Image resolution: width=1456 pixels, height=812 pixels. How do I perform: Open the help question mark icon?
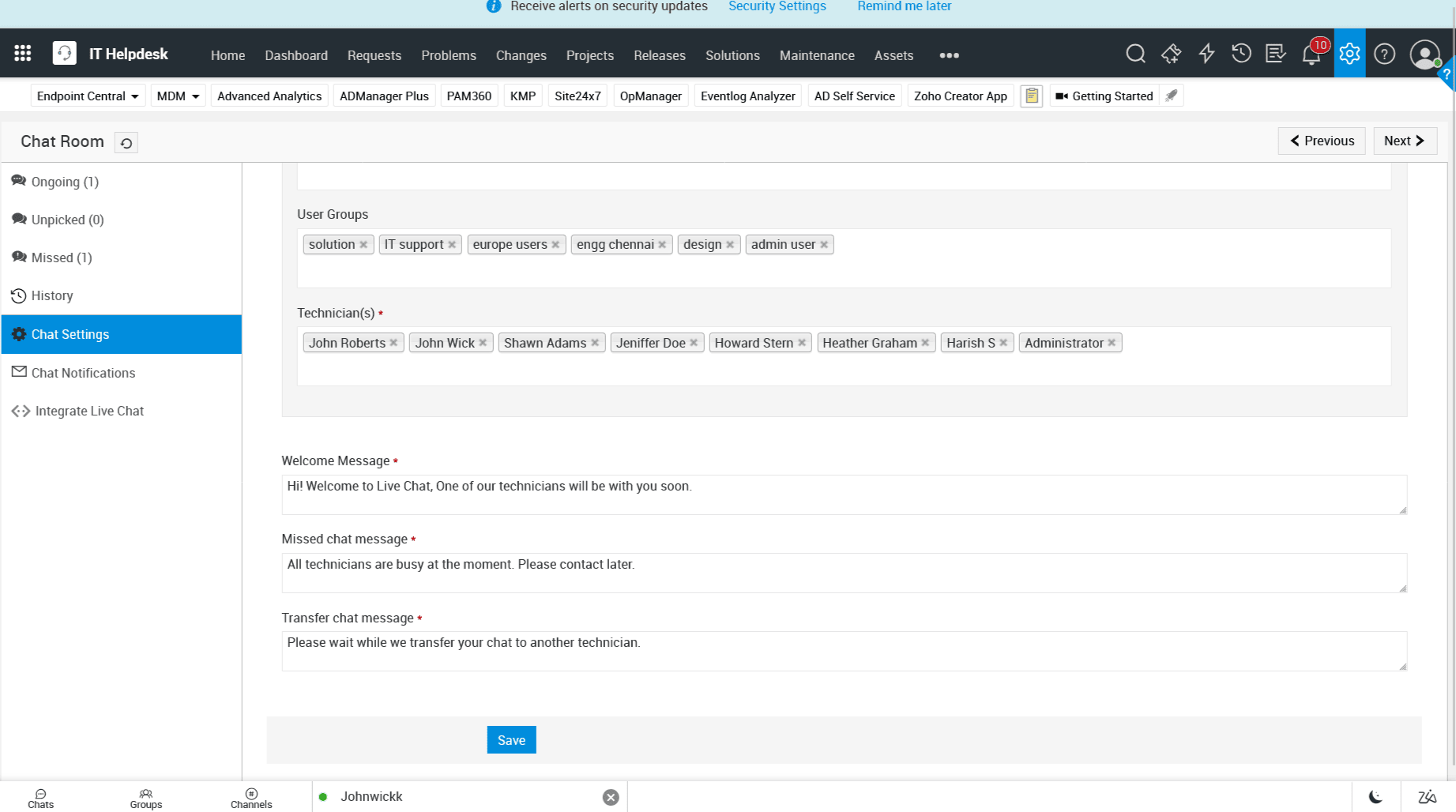click(x=1384, y=54)
